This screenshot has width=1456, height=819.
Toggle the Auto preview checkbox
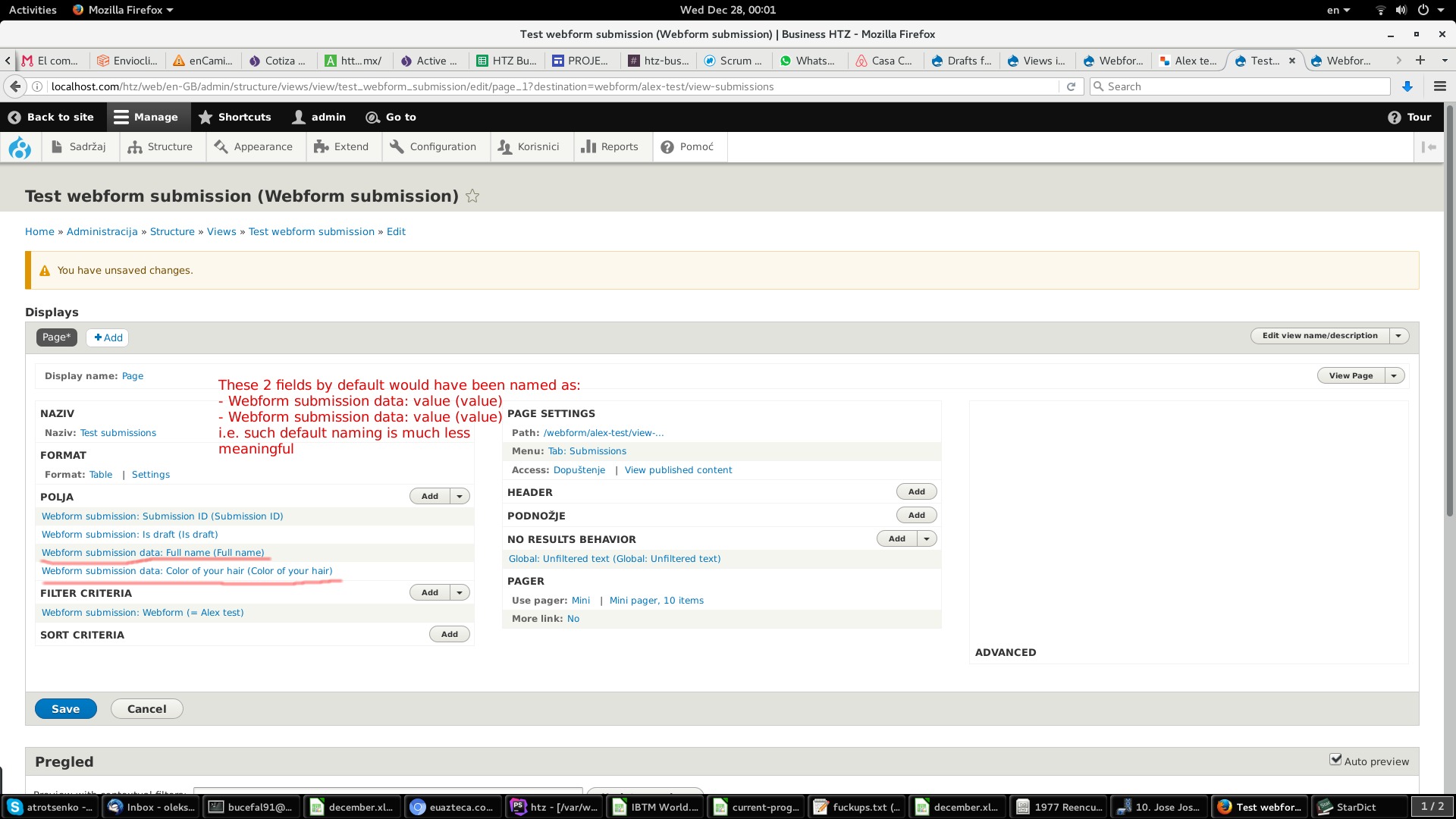pyautogui.click(x=1335, y=760)
